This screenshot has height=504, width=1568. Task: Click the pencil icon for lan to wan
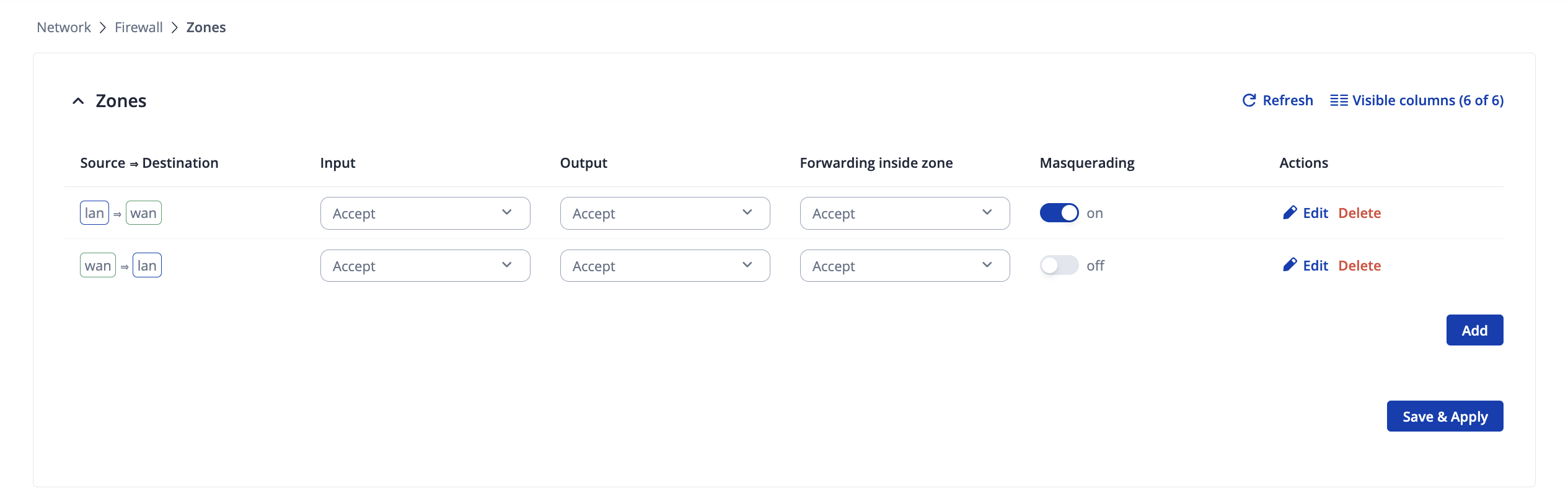pos(1290,213)
